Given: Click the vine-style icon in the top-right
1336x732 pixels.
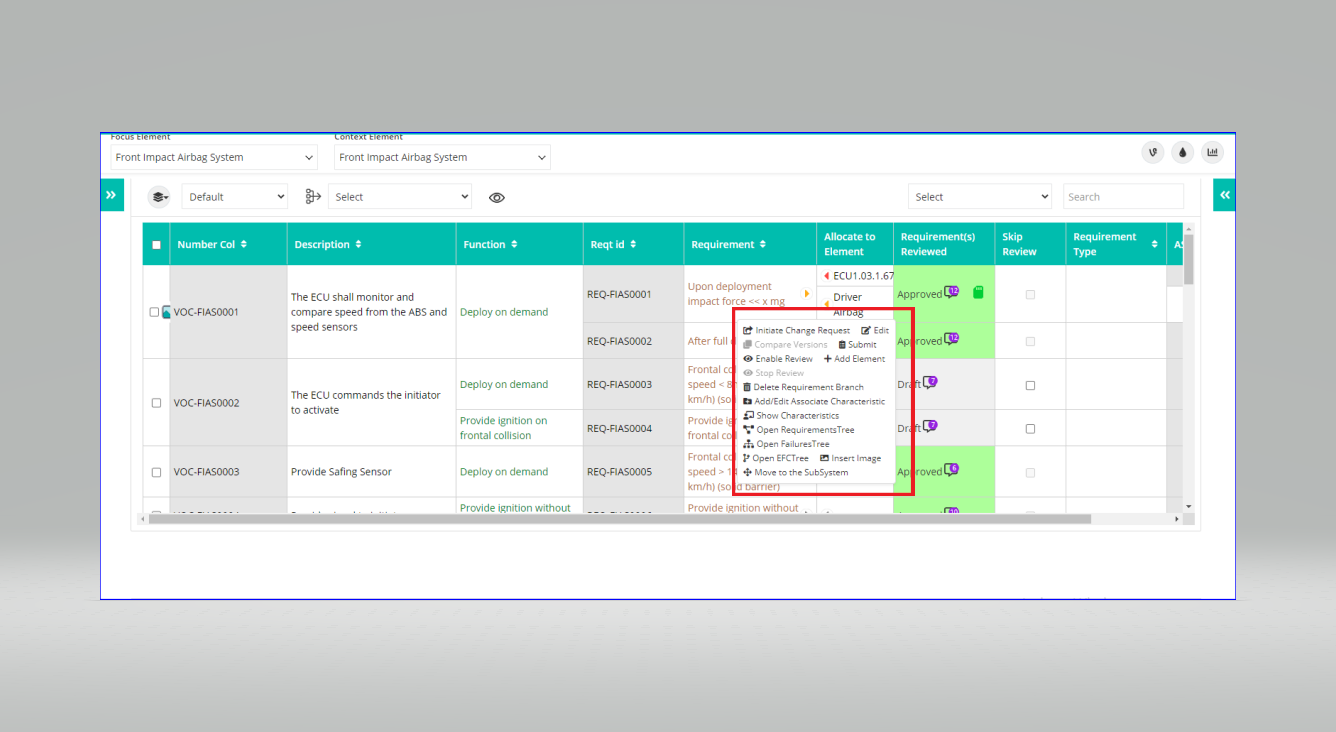Looking at the screenshot, I should [x=1153, y=153].
